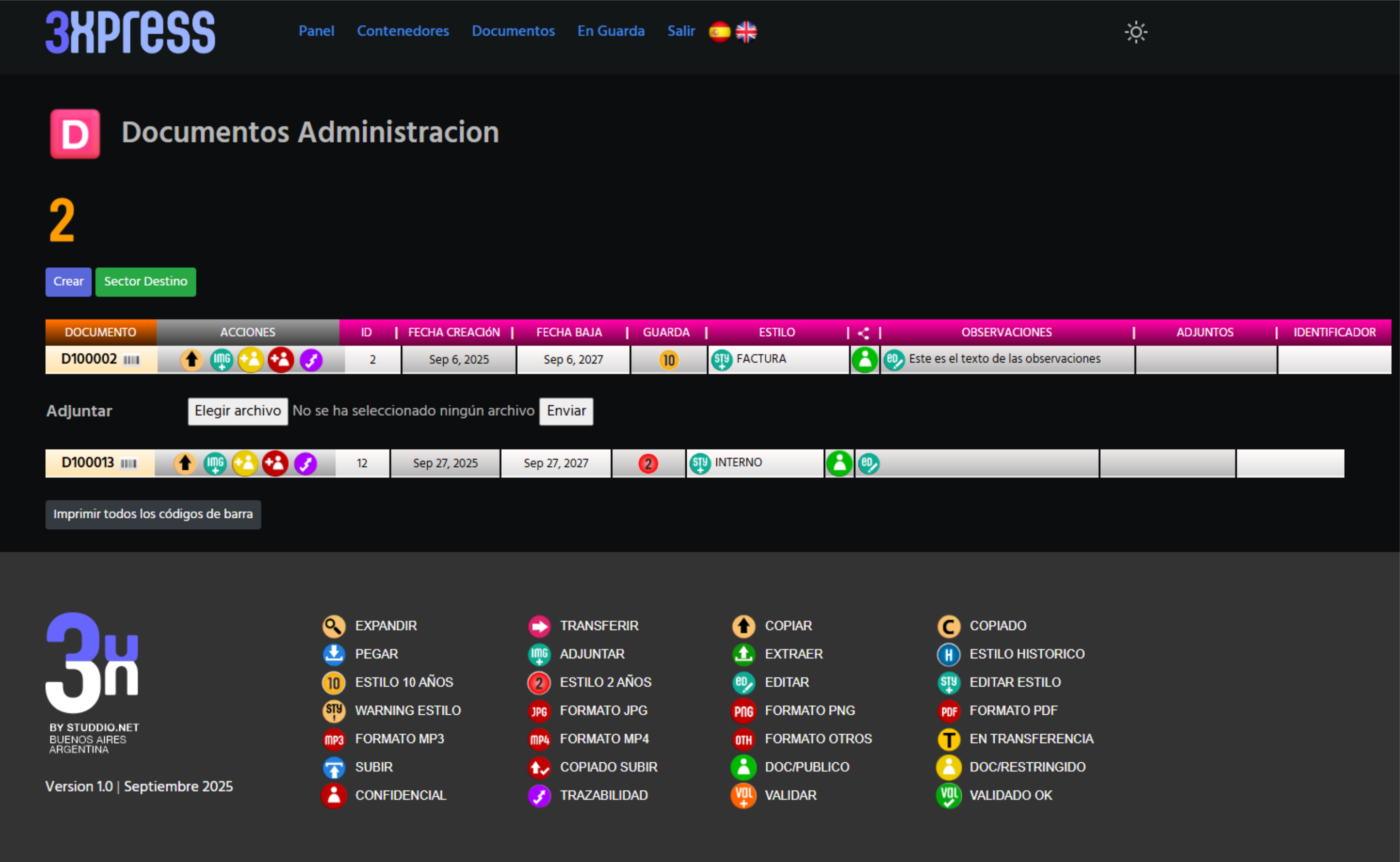
Task: Click barcode icon beside D100002
Action: click(x=132, y=360)
